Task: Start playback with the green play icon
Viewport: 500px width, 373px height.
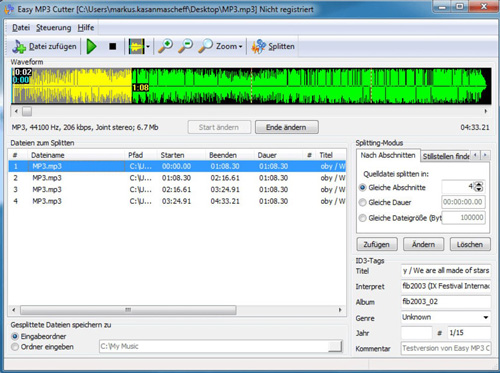Action: (91, 46)
